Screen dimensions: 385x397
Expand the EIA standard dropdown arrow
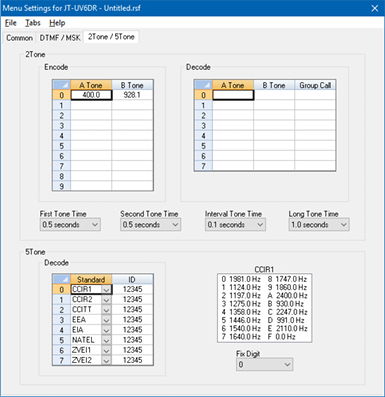coord(106,330)
